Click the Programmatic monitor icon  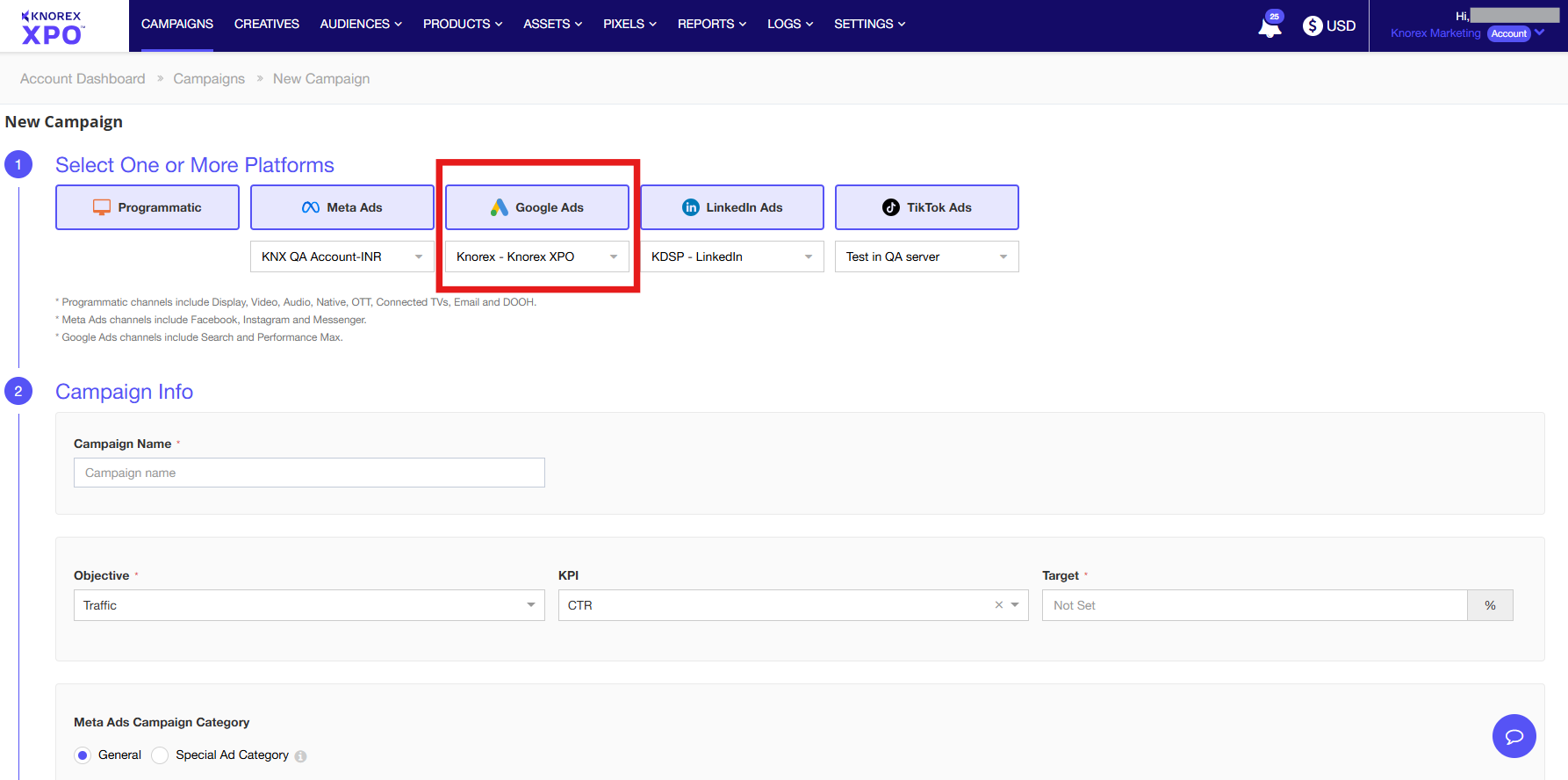click(102, 207)
